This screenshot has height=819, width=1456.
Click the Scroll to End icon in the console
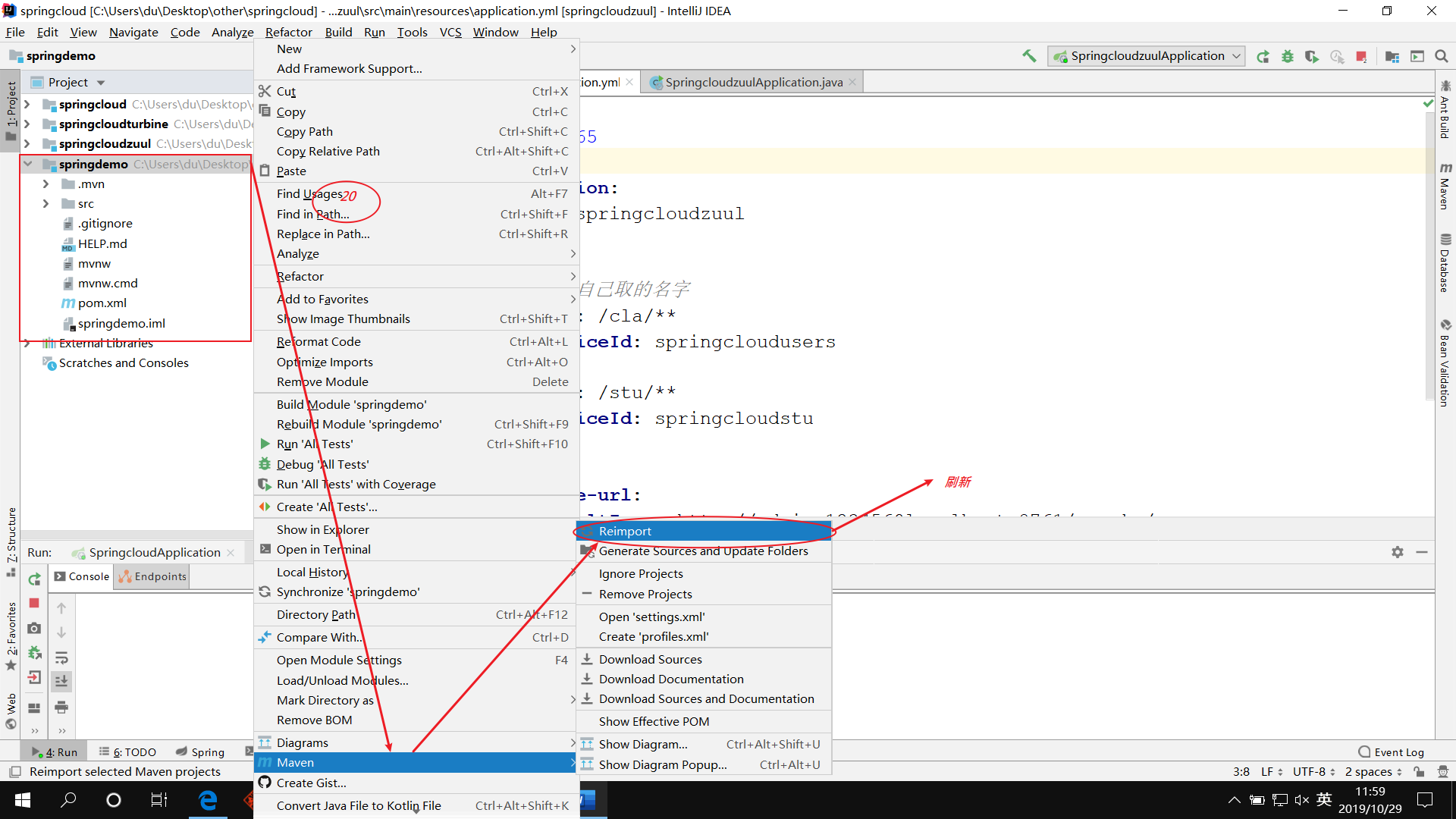pyautogui.click(x=61, y=681)
